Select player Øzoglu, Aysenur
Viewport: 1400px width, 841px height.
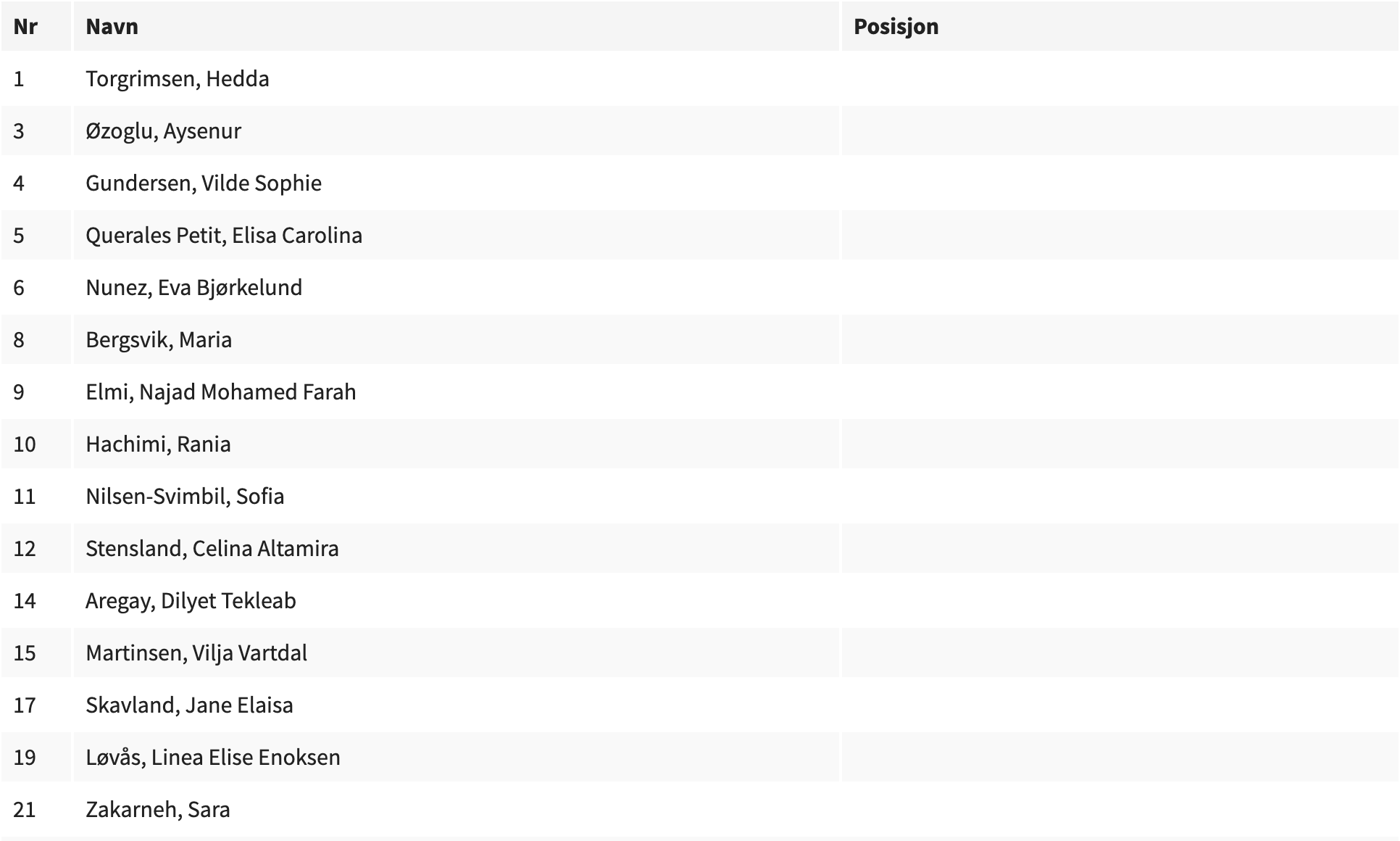tap(163, 131)
